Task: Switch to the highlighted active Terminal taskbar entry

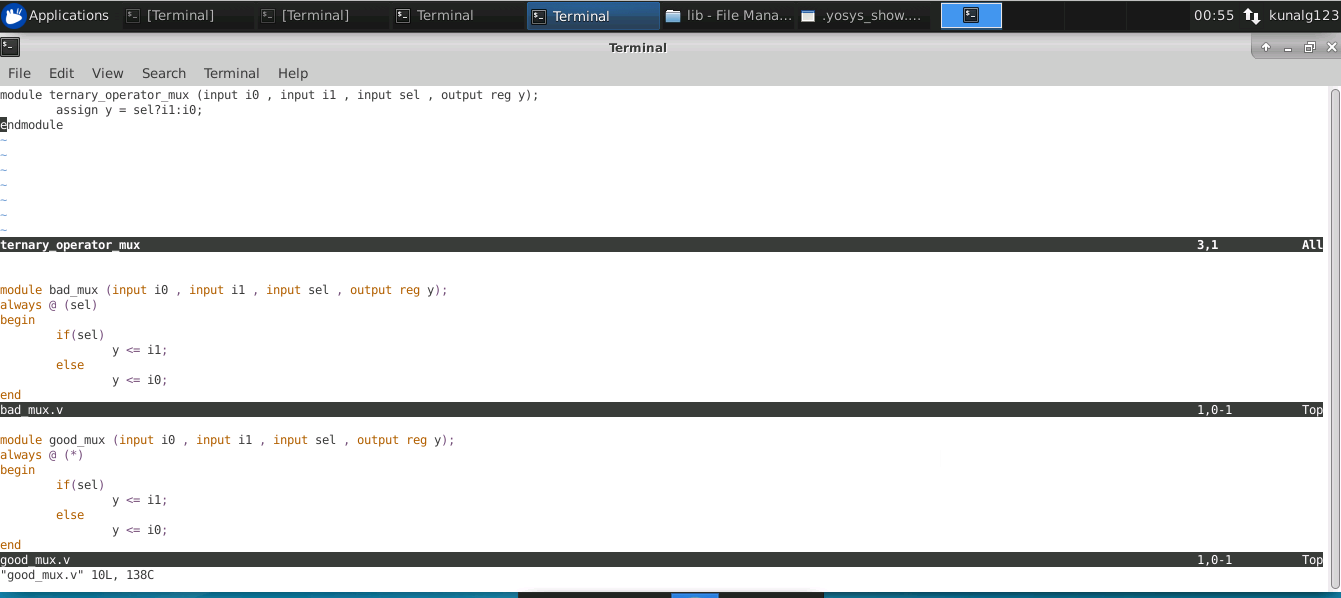Action: (590, 15)
